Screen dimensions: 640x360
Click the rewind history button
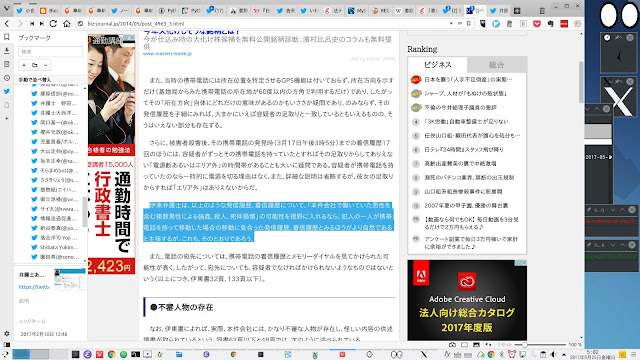coord(32,24)
